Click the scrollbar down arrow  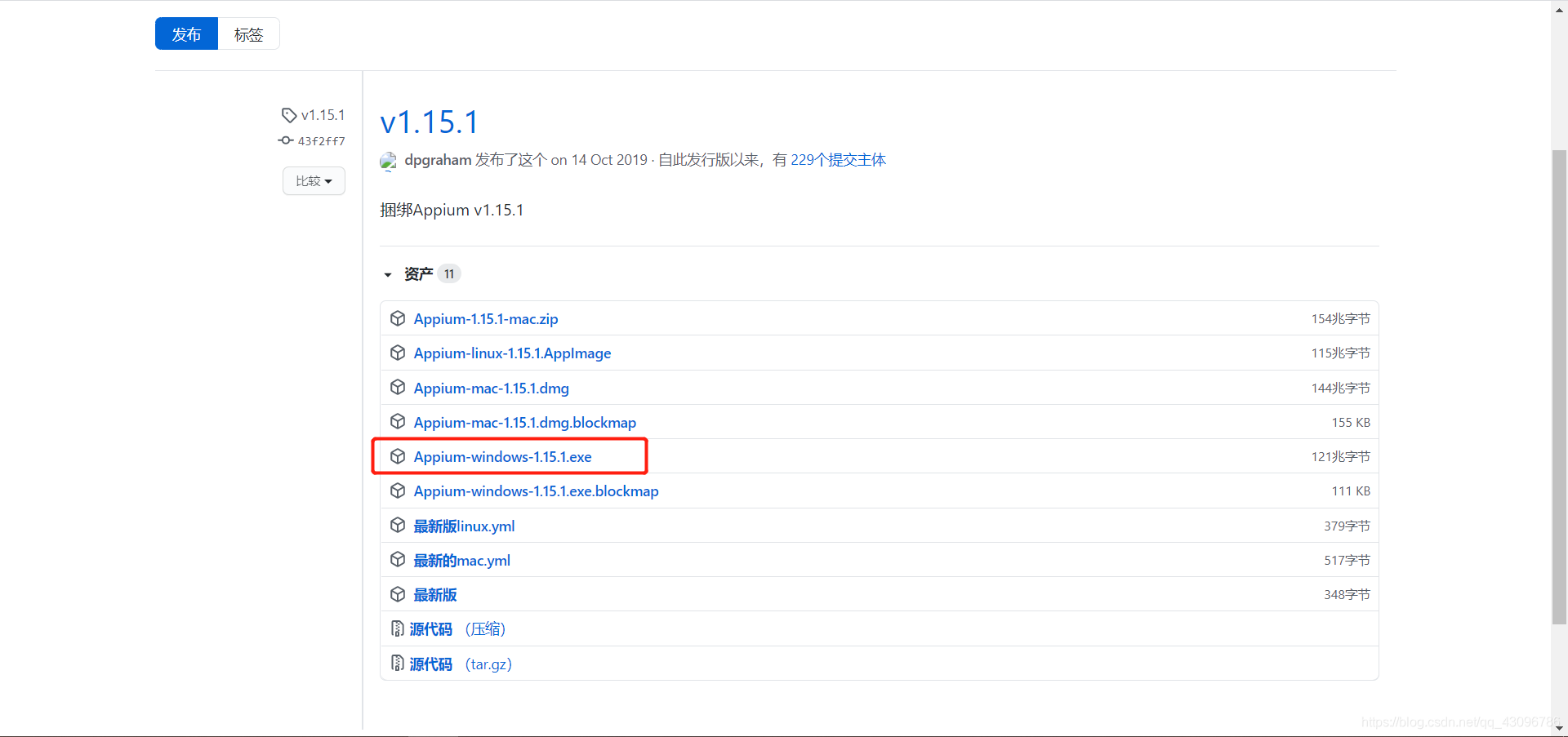pos(1559,729)
